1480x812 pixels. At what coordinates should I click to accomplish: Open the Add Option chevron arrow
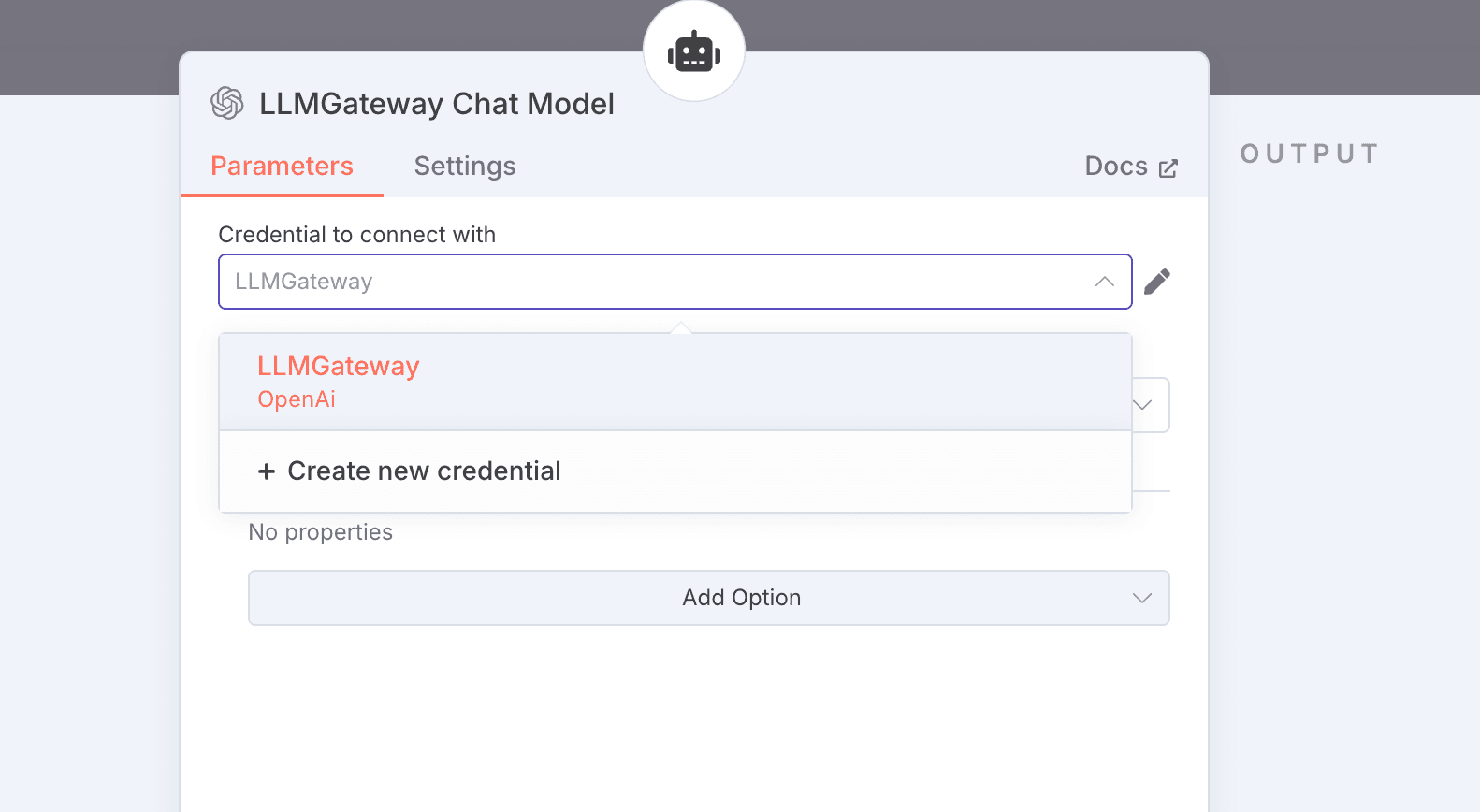[1141, 598]
